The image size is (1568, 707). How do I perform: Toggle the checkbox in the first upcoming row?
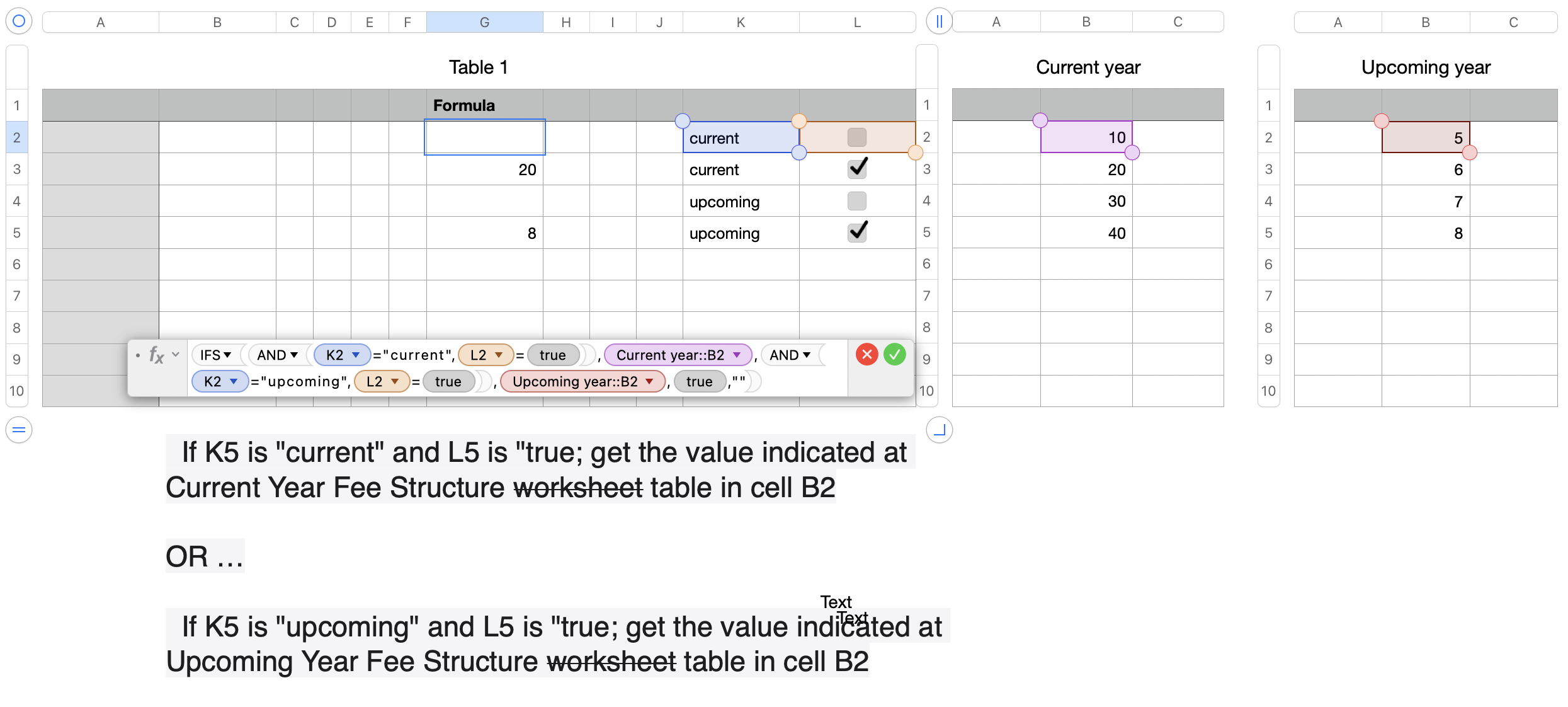pyautogui.click(x=856, y=201)
